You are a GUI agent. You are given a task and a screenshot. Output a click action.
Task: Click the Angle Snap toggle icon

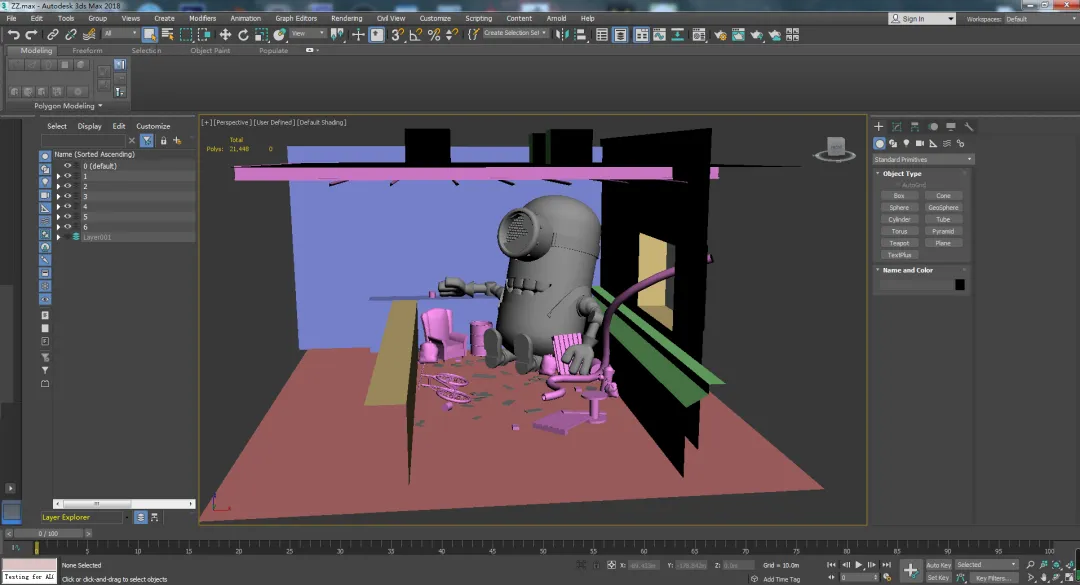415,35
